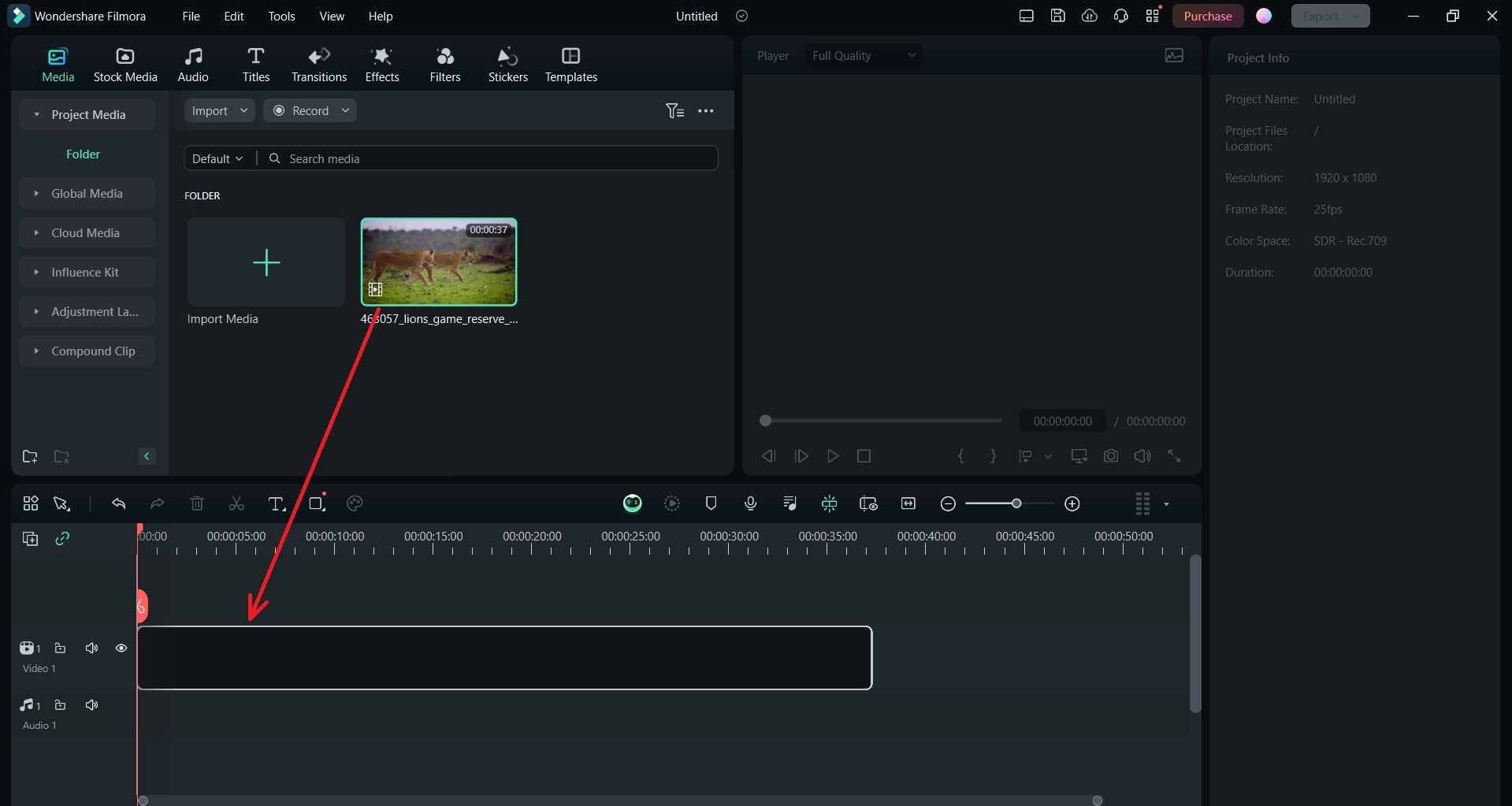Open the View menu
The image size is (1512, 806).
pos(332,16)
